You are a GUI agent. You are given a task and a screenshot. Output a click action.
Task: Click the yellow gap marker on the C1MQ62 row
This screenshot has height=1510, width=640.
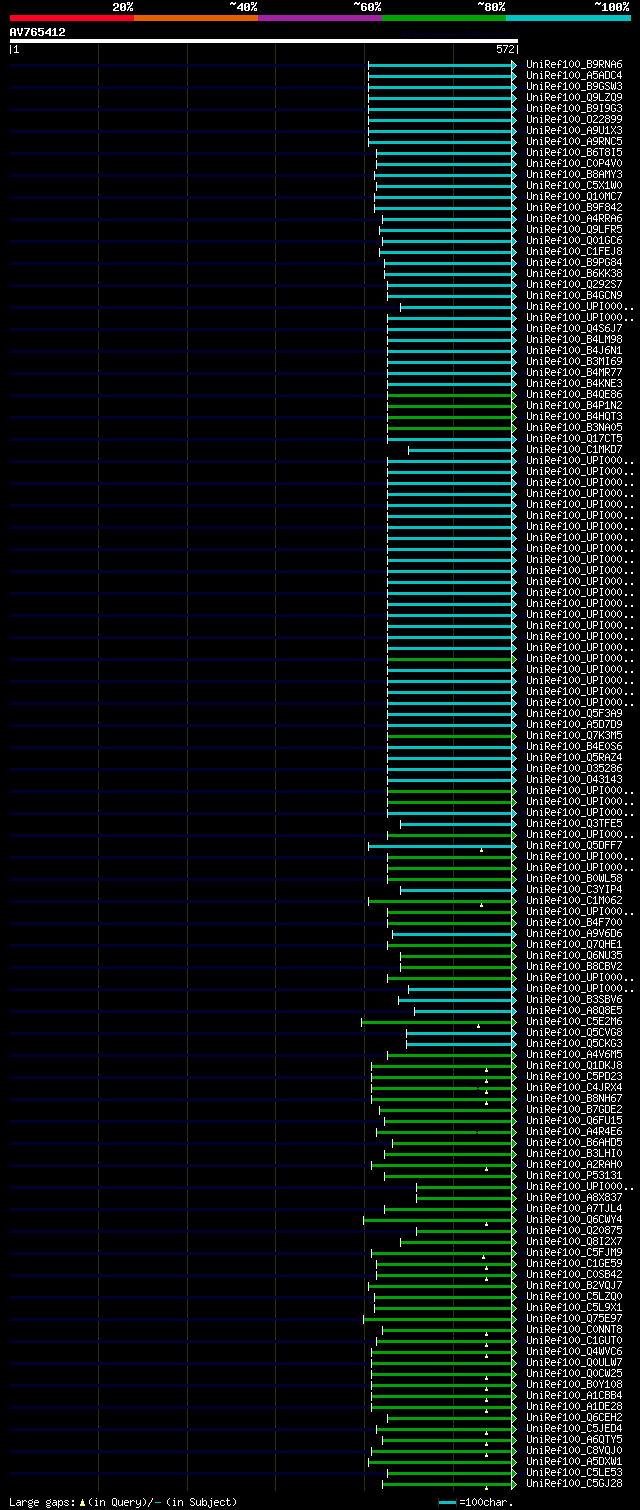481,905
